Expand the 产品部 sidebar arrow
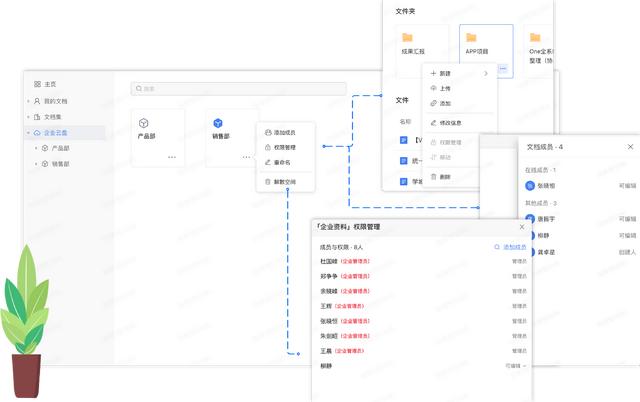The image size is (640, 402). click(x=36, y=148)
